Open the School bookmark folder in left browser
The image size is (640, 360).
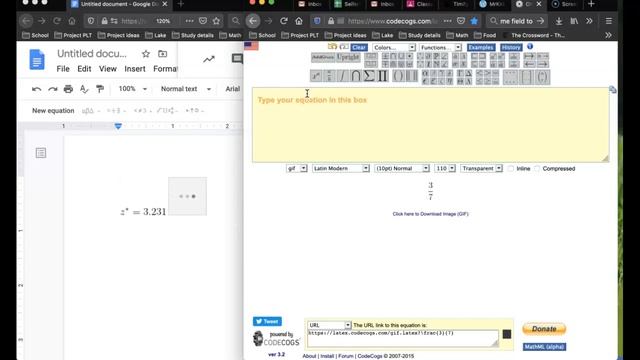(36, 36)
